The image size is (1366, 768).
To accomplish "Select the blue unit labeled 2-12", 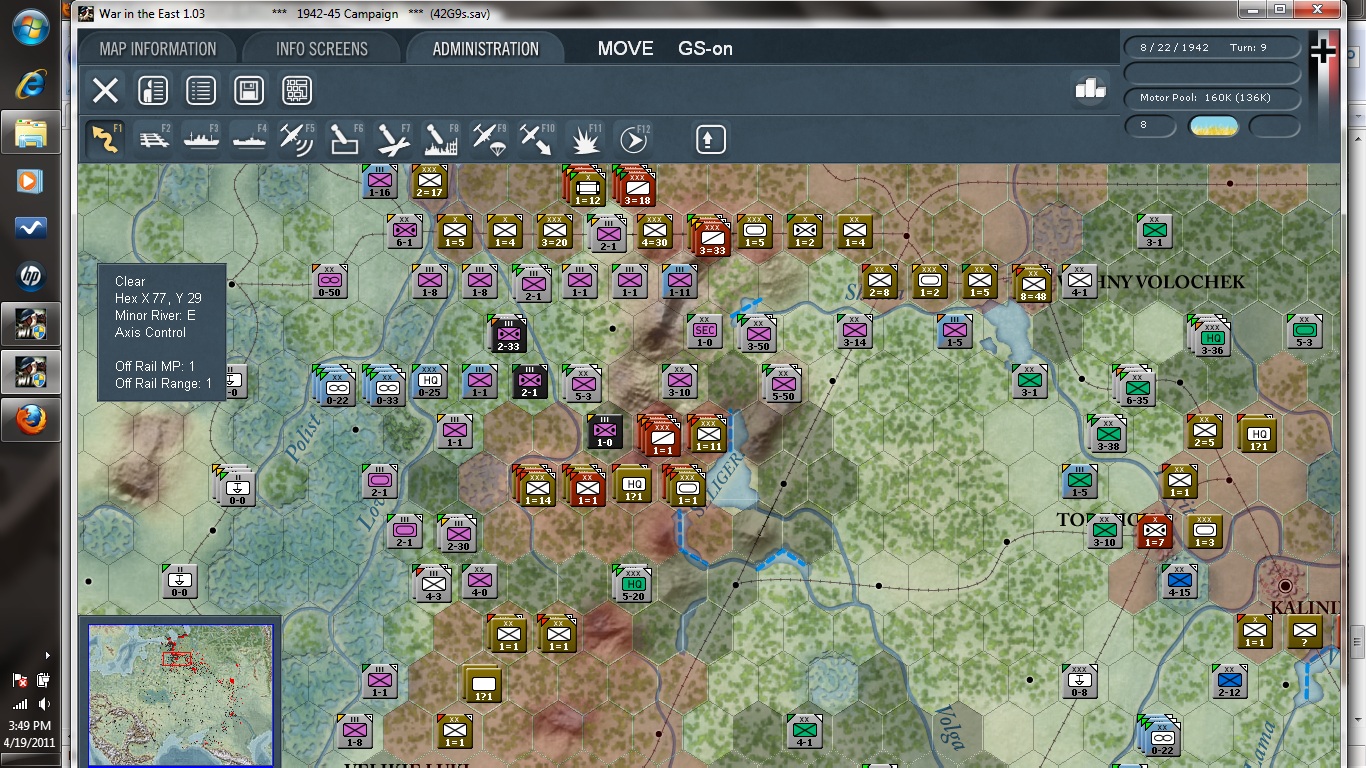I will point(1230,680).
